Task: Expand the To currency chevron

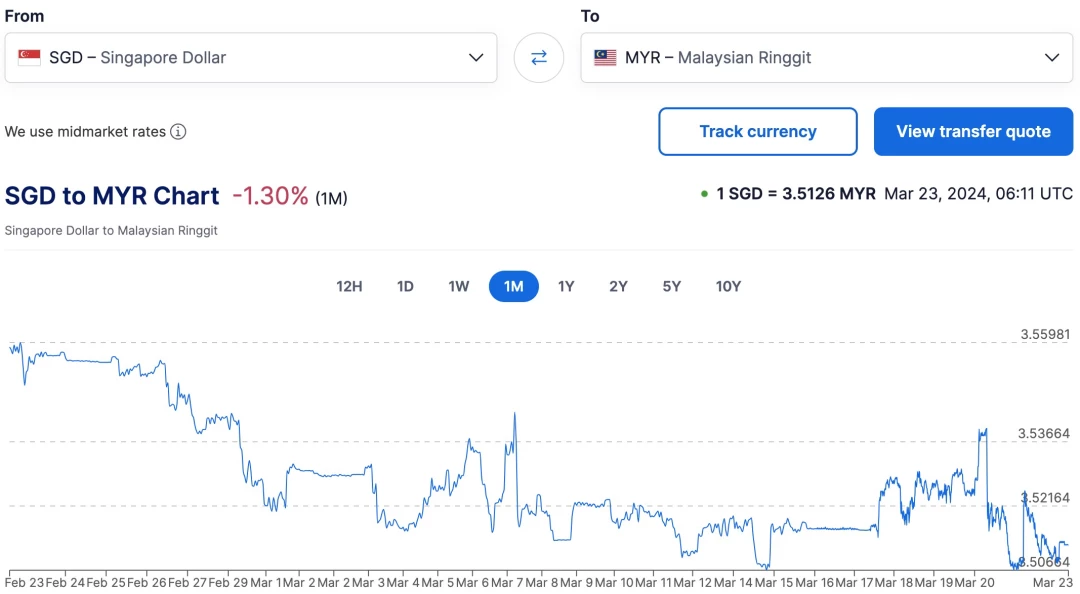Action: coord(1052,57)
